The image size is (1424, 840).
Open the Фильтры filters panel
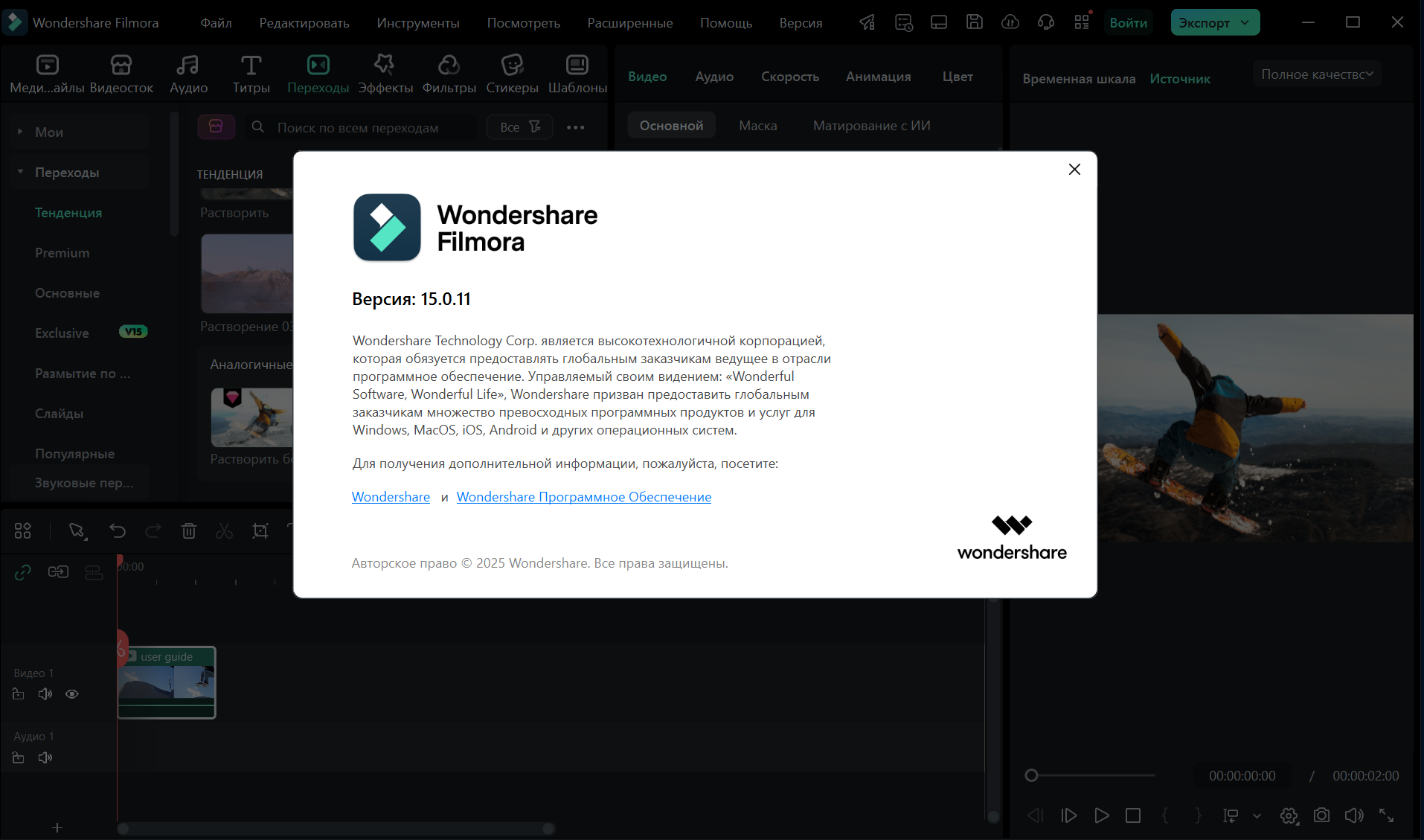pos(449,74)
